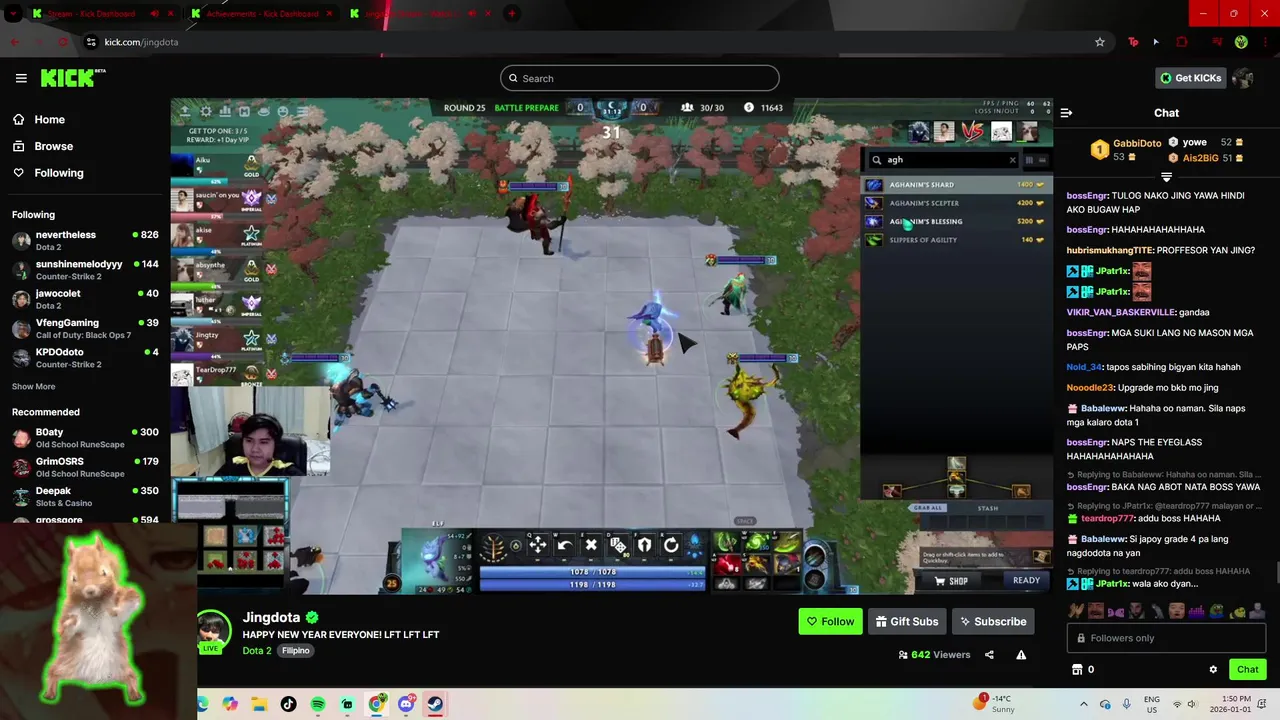Image resolution: width=1280 pixels, height=720 pixels.
Task: Open Deepak recommended channel
Action: [85, 496]
